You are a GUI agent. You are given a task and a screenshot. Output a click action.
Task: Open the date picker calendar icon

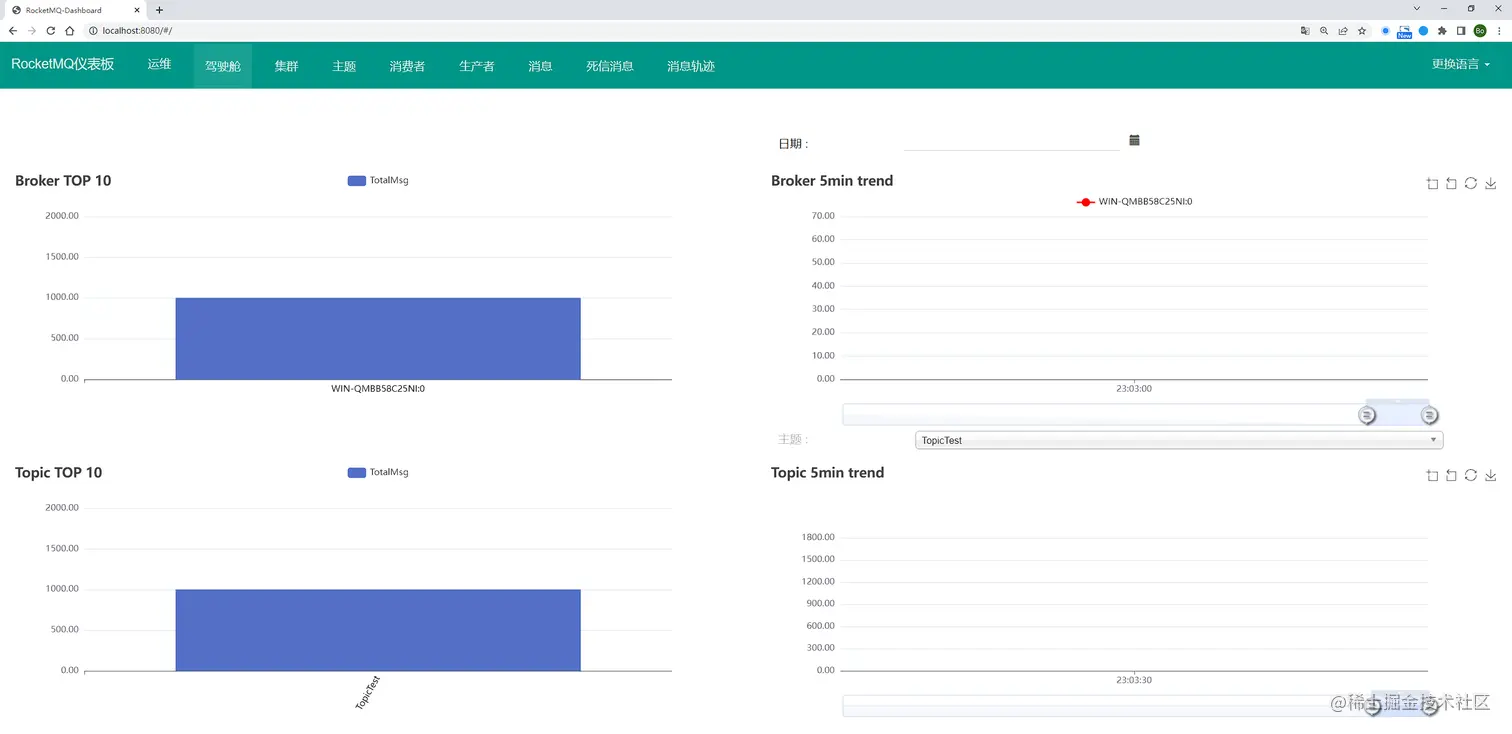pyautogui.click(x=1134, y=140)
